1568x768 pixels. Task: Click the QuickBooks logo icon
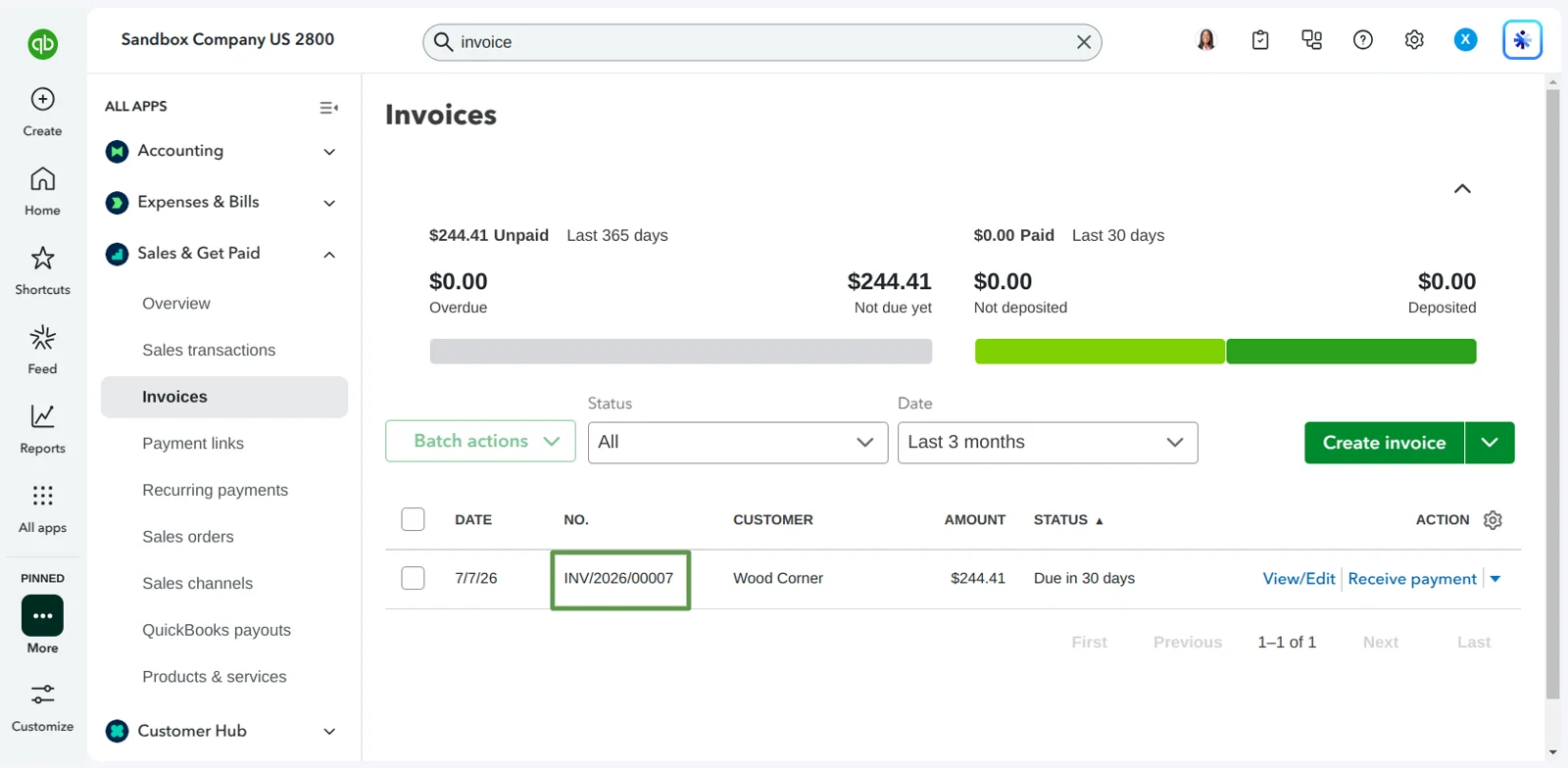(42, 43)
